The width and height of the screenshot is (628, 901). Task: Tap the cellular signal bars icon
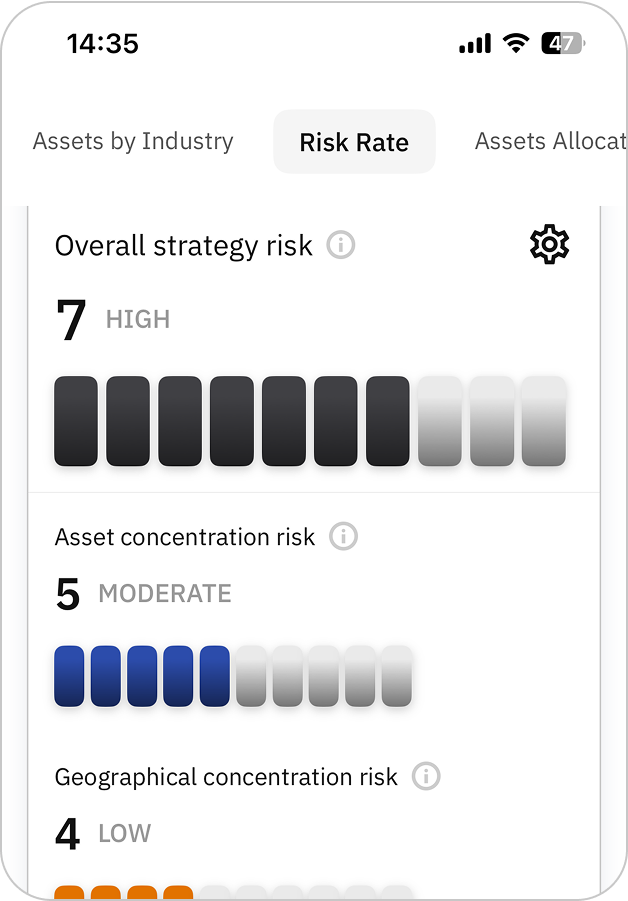(x=475, y=44)
